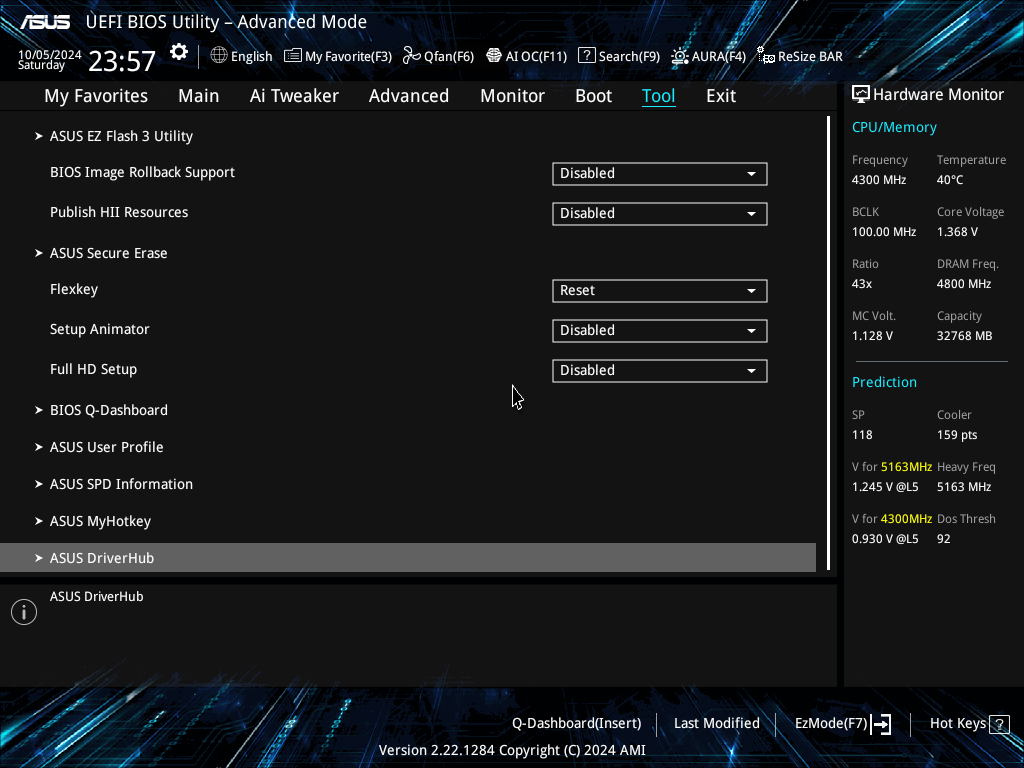
Task: Click the info circle icon
Action: 24,612
